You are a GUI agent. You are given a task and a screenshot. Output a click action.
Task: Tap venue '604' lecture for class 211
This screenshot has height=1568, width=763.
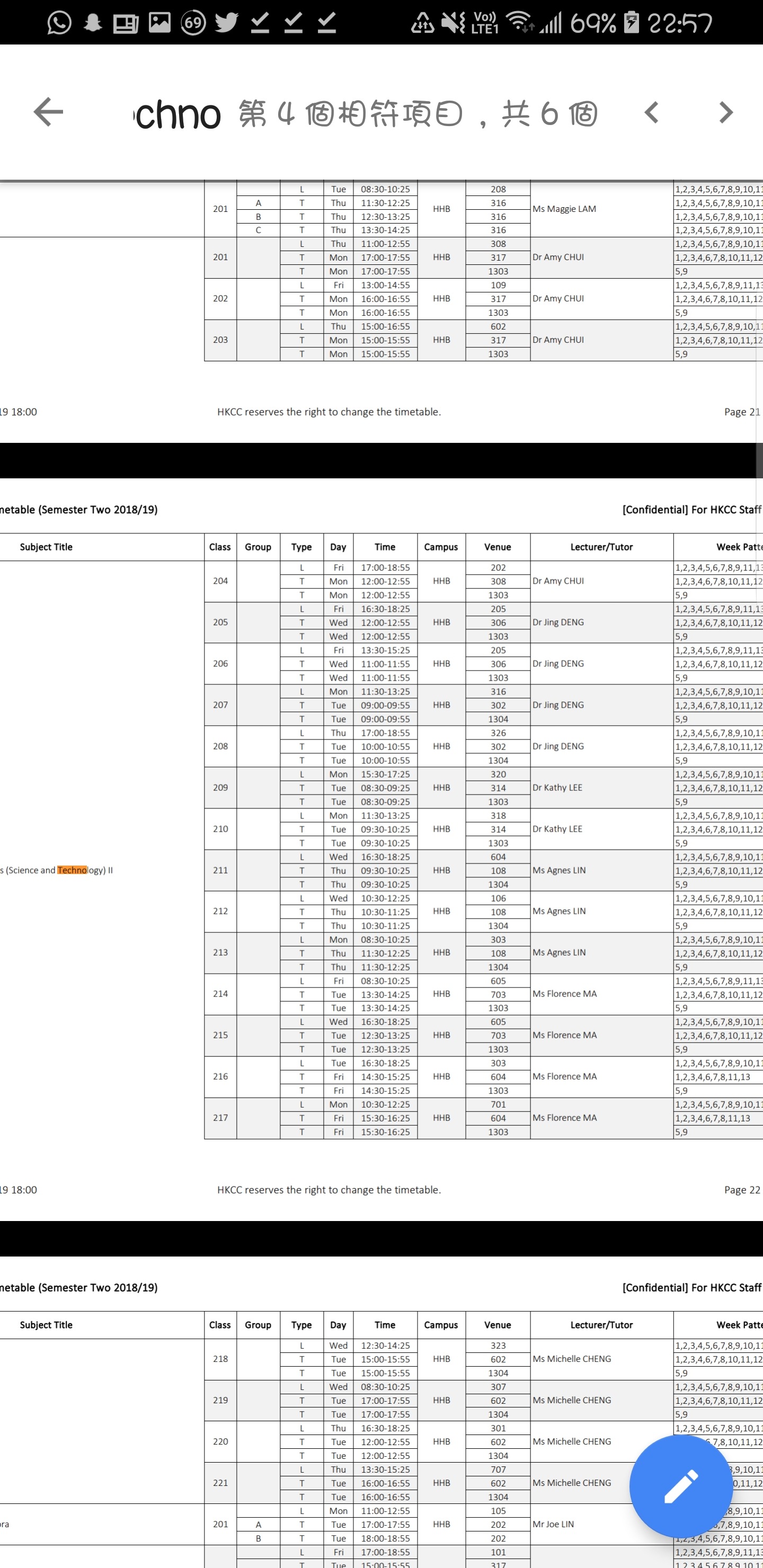[498, 857]
